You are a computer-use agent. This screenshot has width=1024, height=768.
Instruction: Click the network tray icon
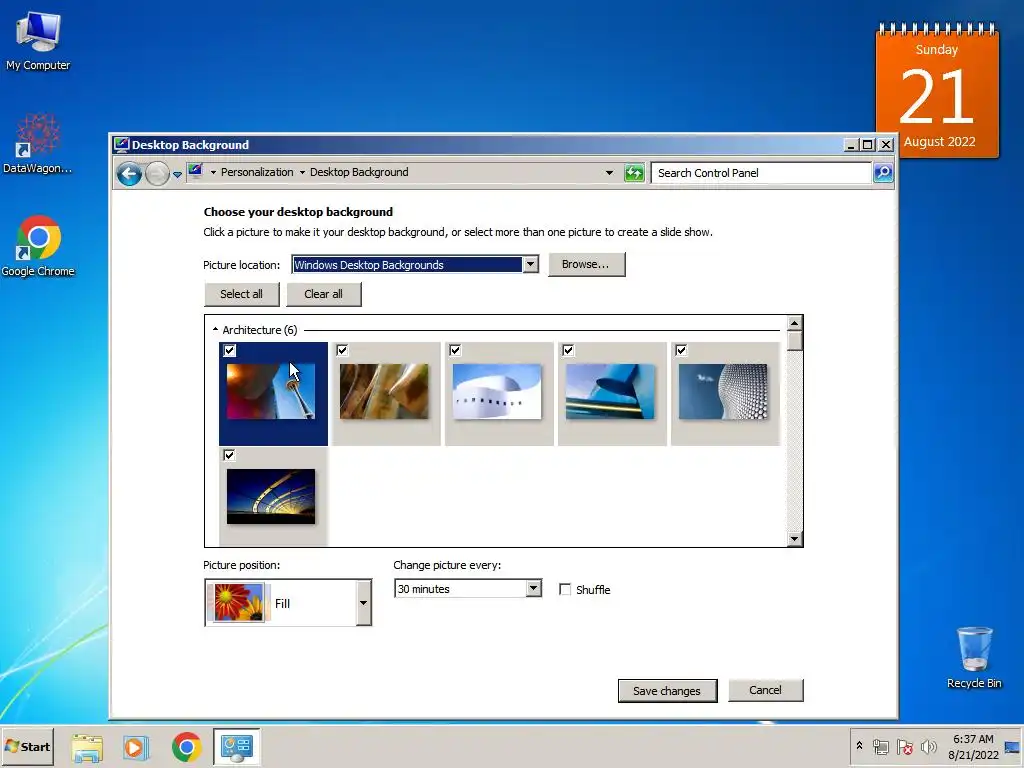click(881, 746)
